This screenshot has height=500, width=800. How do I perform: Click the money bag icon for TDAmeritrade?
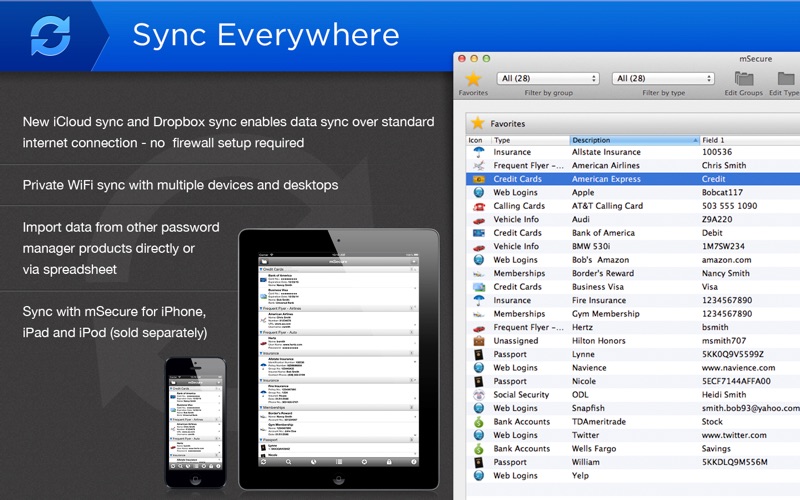[477, 422]
